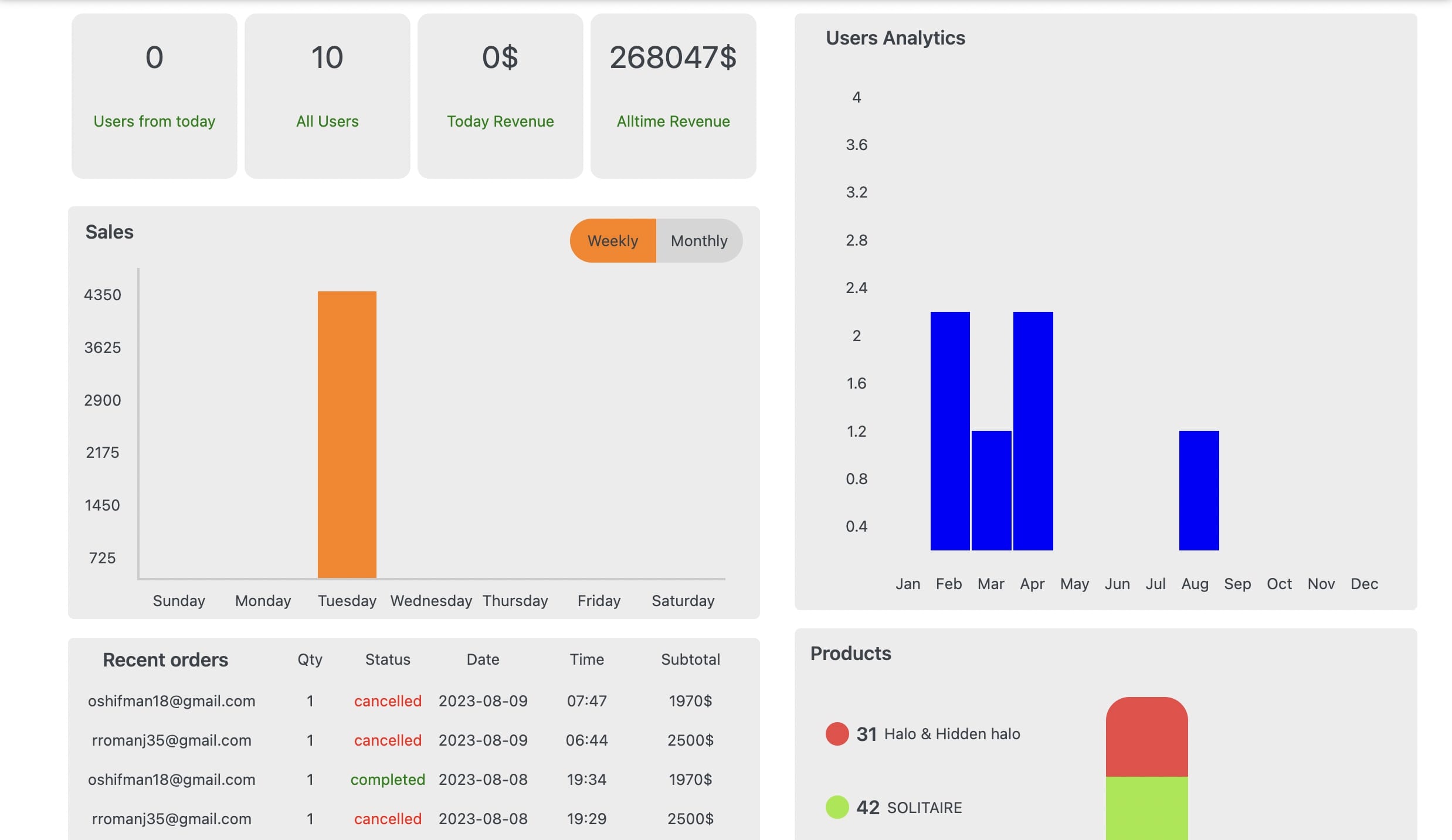The image size is (1452, 840).
Task: Click the Subtotal column header
Action: click(690, 659)
